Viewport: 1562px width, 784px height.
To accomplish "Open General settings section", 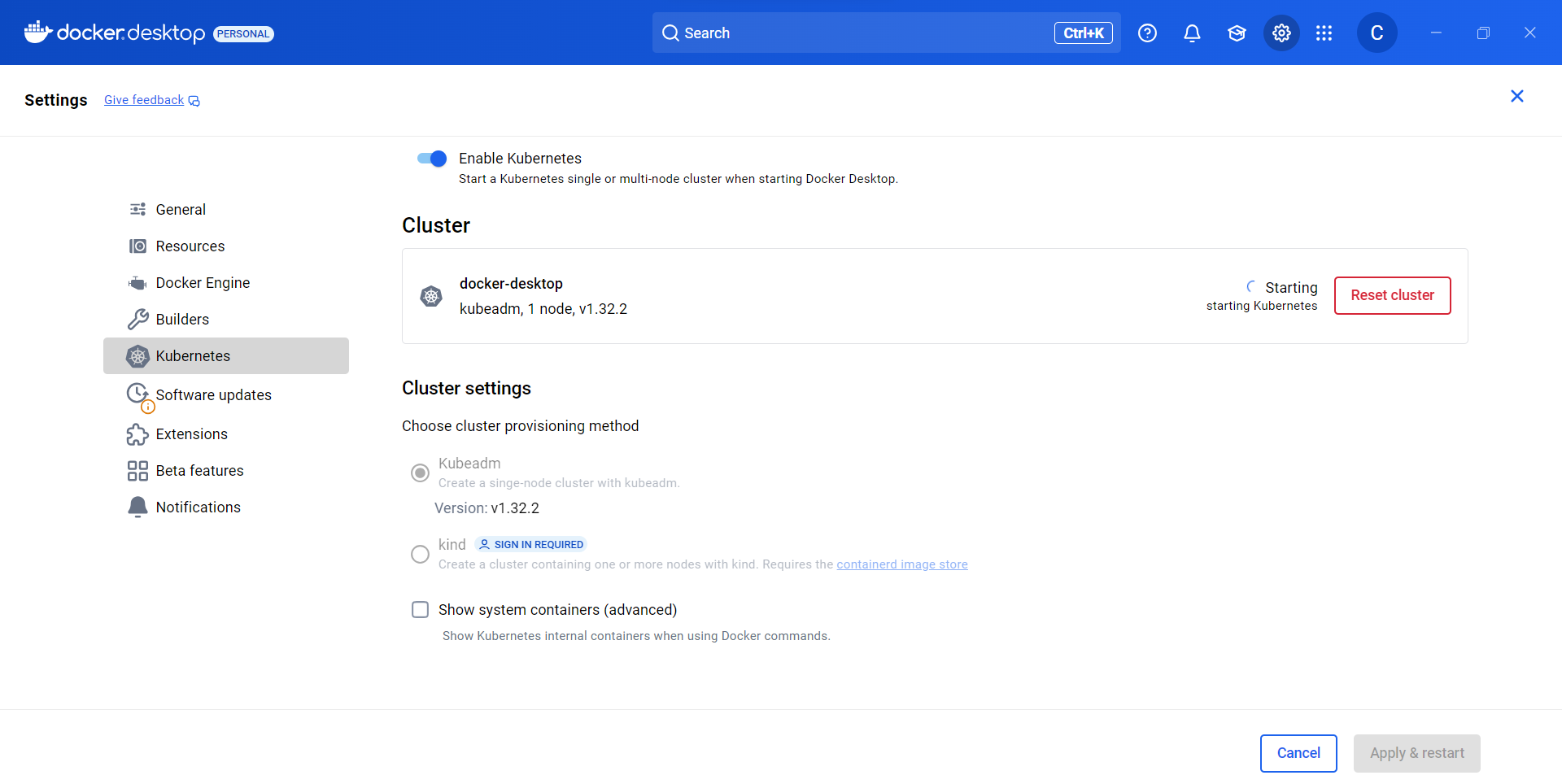I will pos(226,209).
